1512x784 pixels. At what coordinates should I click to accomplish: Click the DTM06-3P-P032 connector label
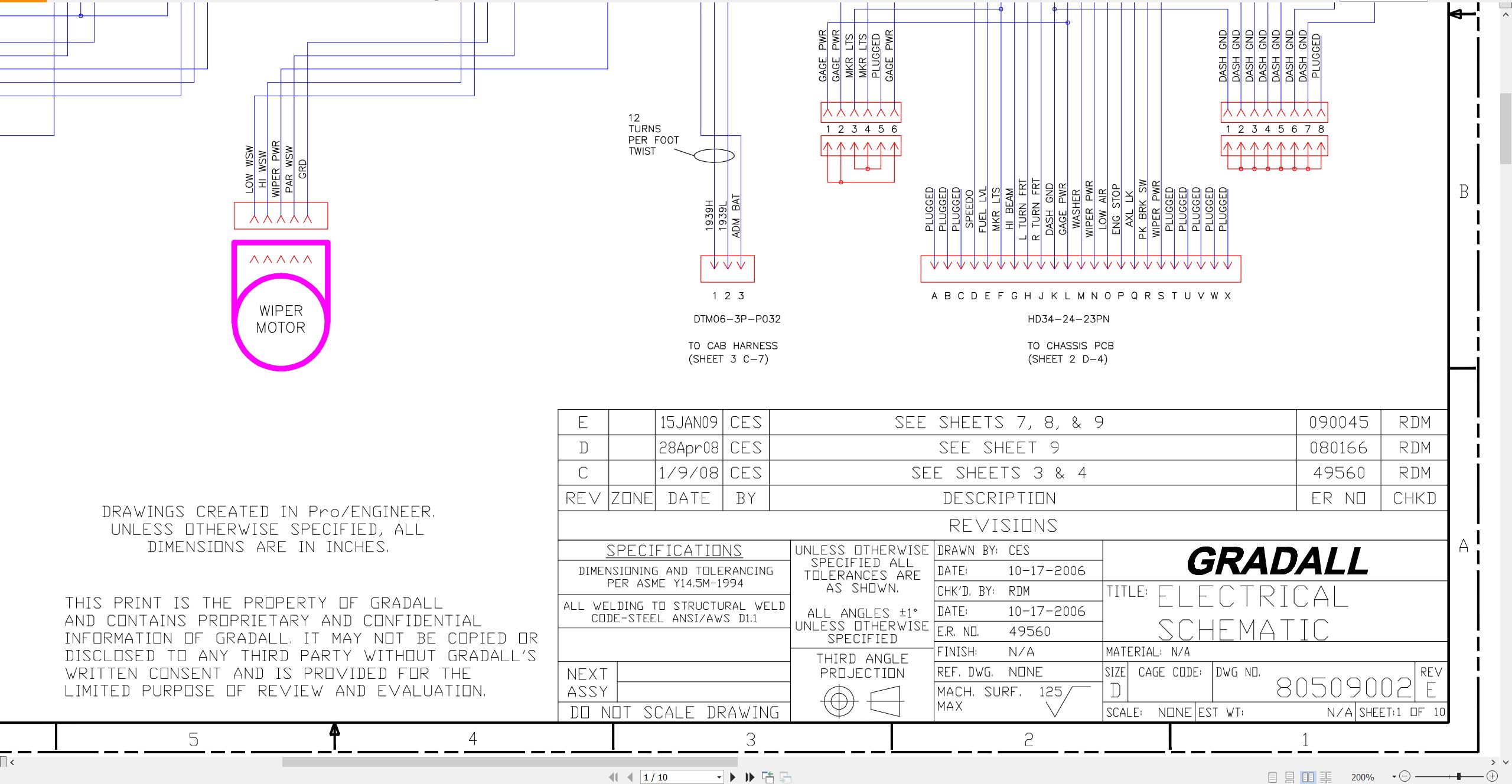pyautogui.click(x=737, y=319)
